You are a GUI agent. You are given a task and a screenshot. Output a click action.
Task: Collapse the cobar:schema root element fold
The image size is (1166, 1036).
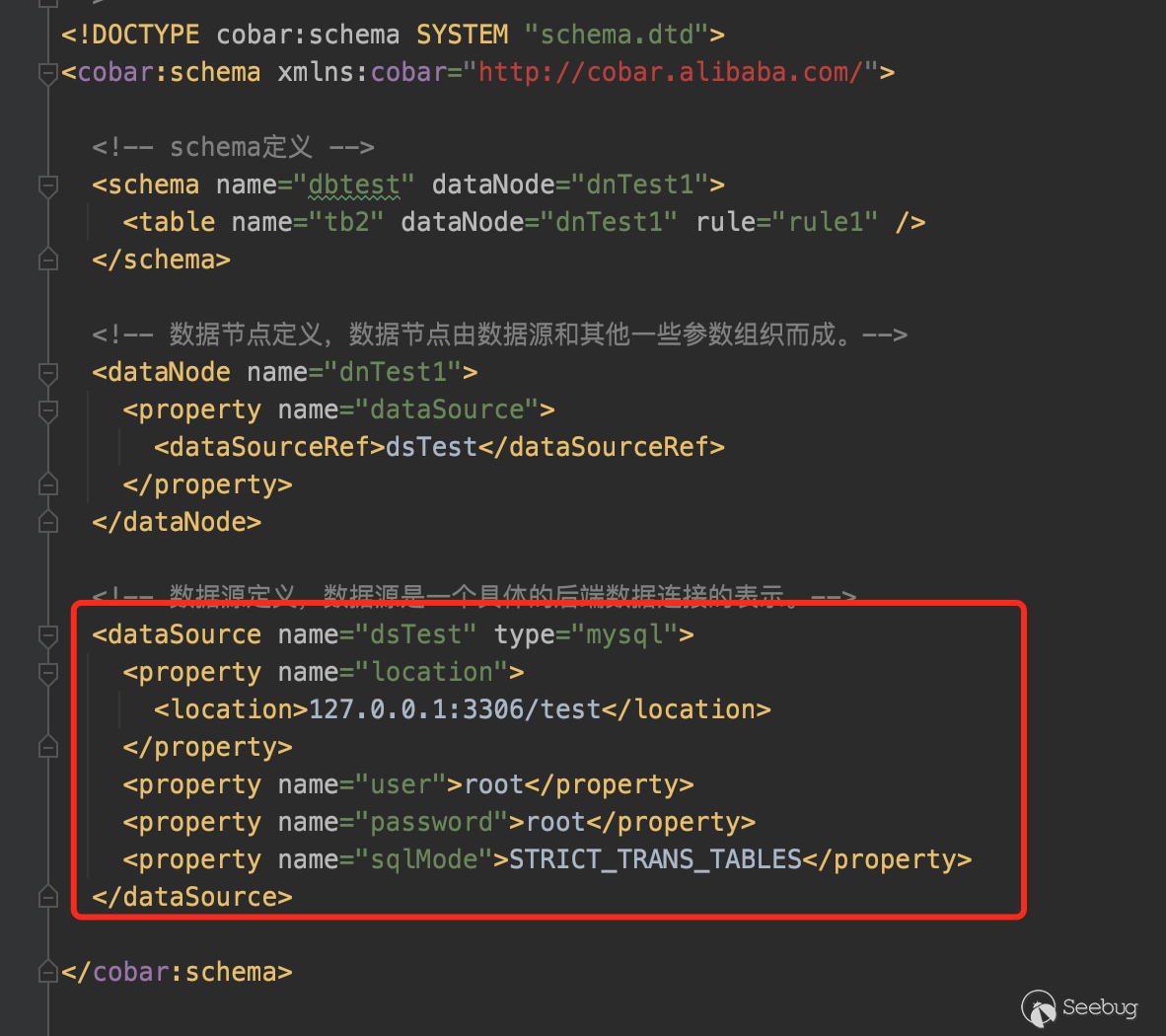[x=47, y=73]
